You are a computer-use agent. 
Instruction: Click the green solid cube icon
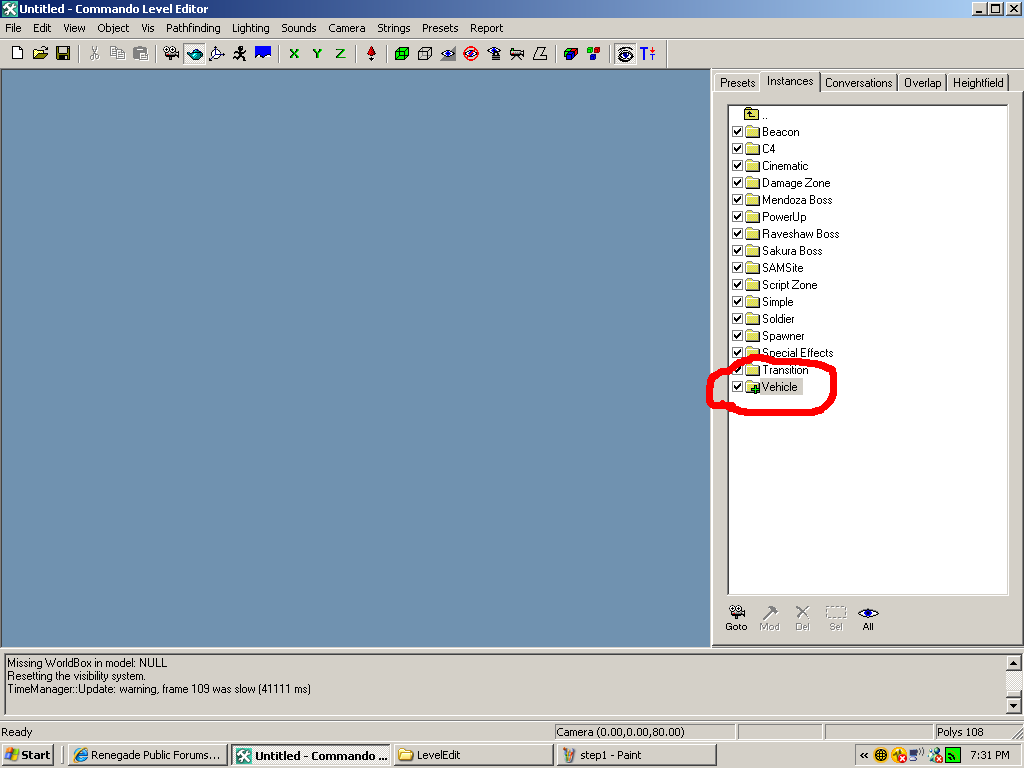coord(402,53)
